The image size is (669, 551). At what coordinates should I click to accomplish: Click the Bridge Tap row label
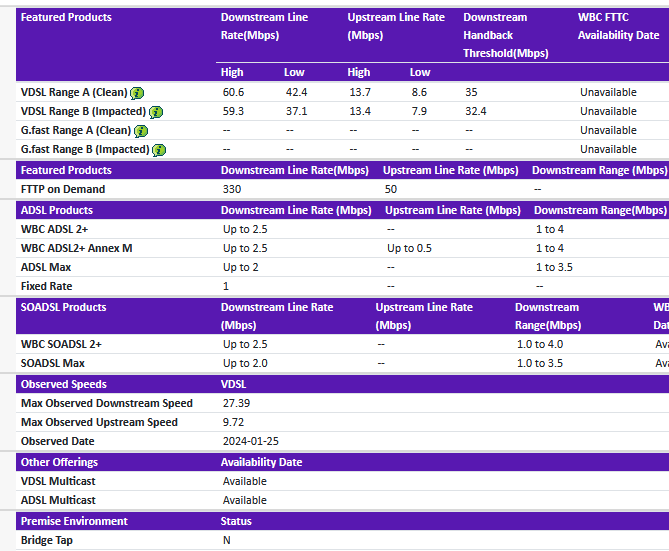coord(47,540)
